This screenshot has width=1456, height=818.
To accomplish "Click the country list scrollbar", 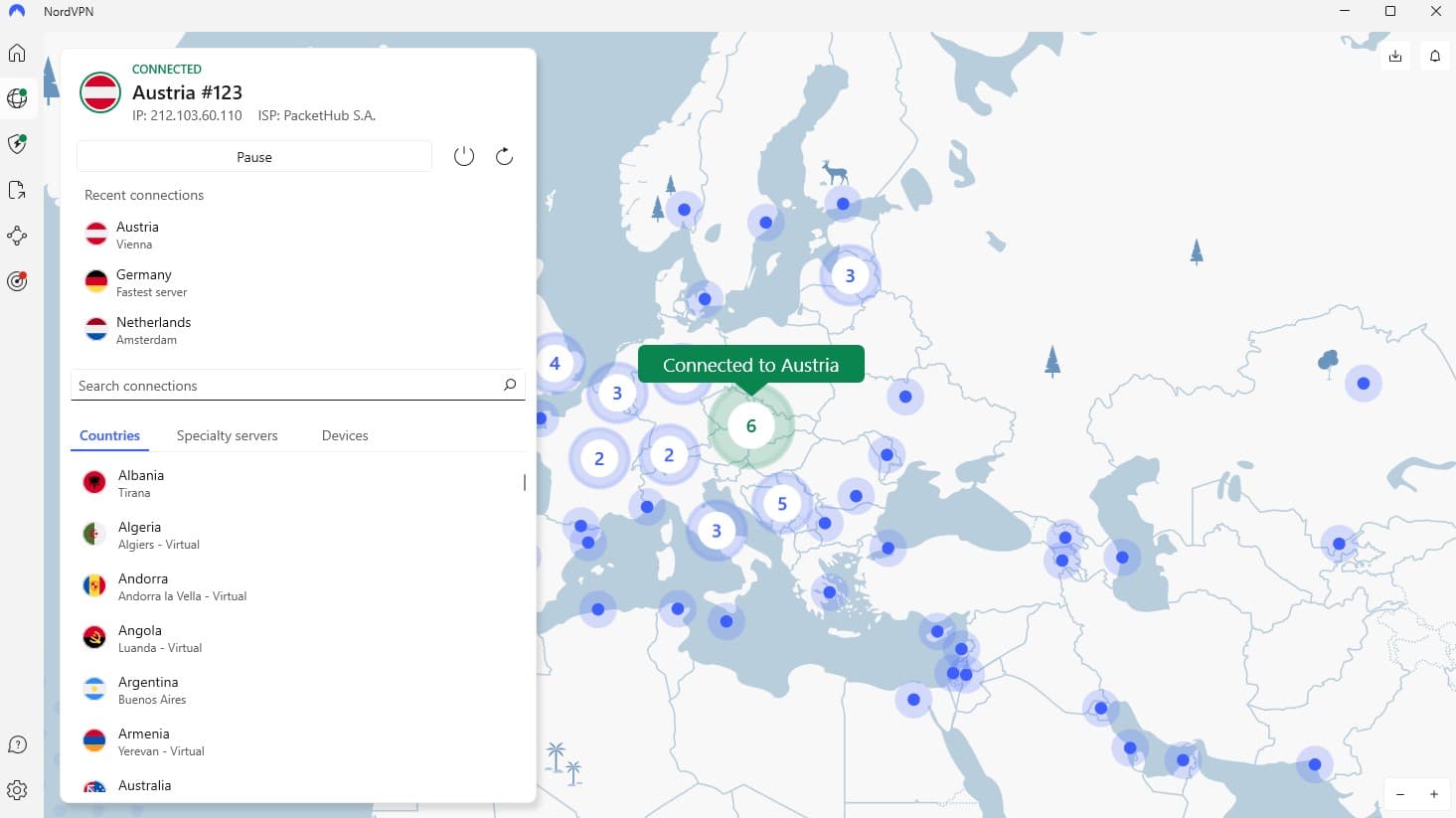I will [x=524, y=482].
